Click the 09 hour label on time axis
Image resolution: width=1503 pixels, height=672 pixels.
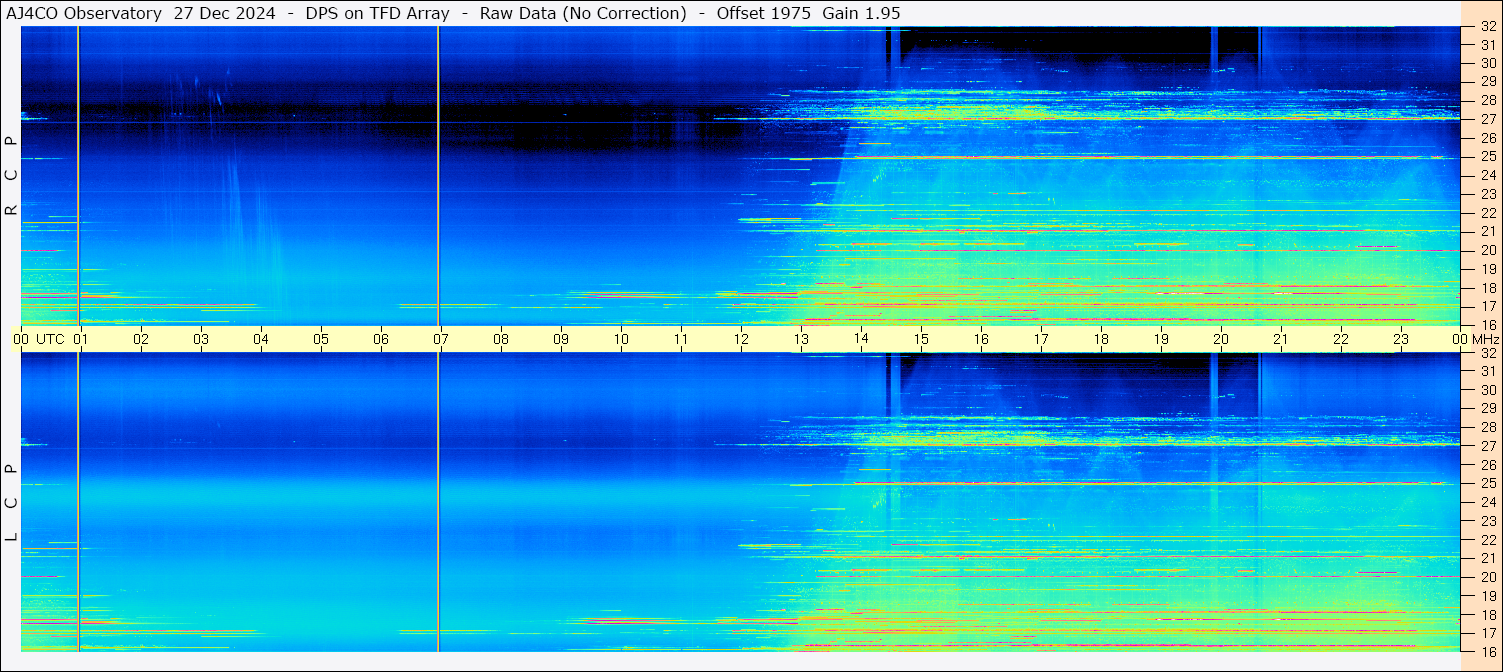click(x=561, y=339)
